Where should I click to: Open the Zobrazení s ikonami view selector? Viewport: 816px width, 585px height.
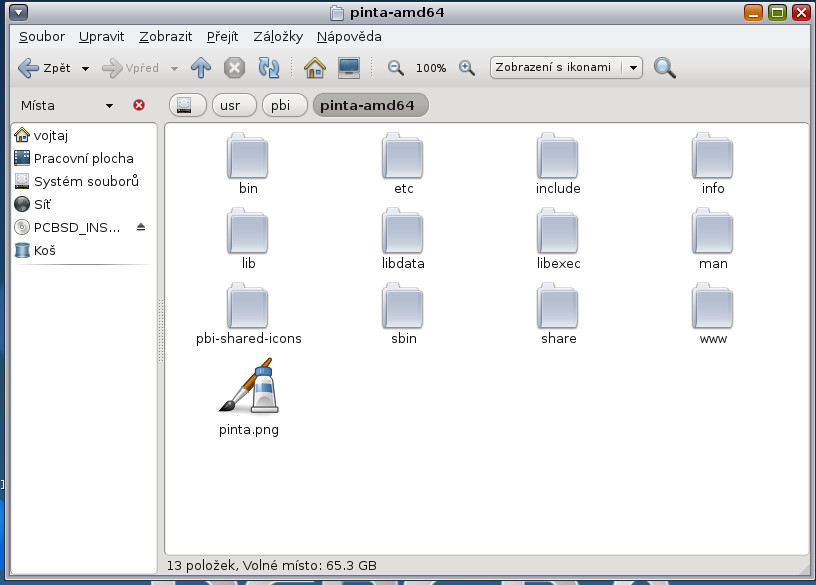(x=565, y=68)
